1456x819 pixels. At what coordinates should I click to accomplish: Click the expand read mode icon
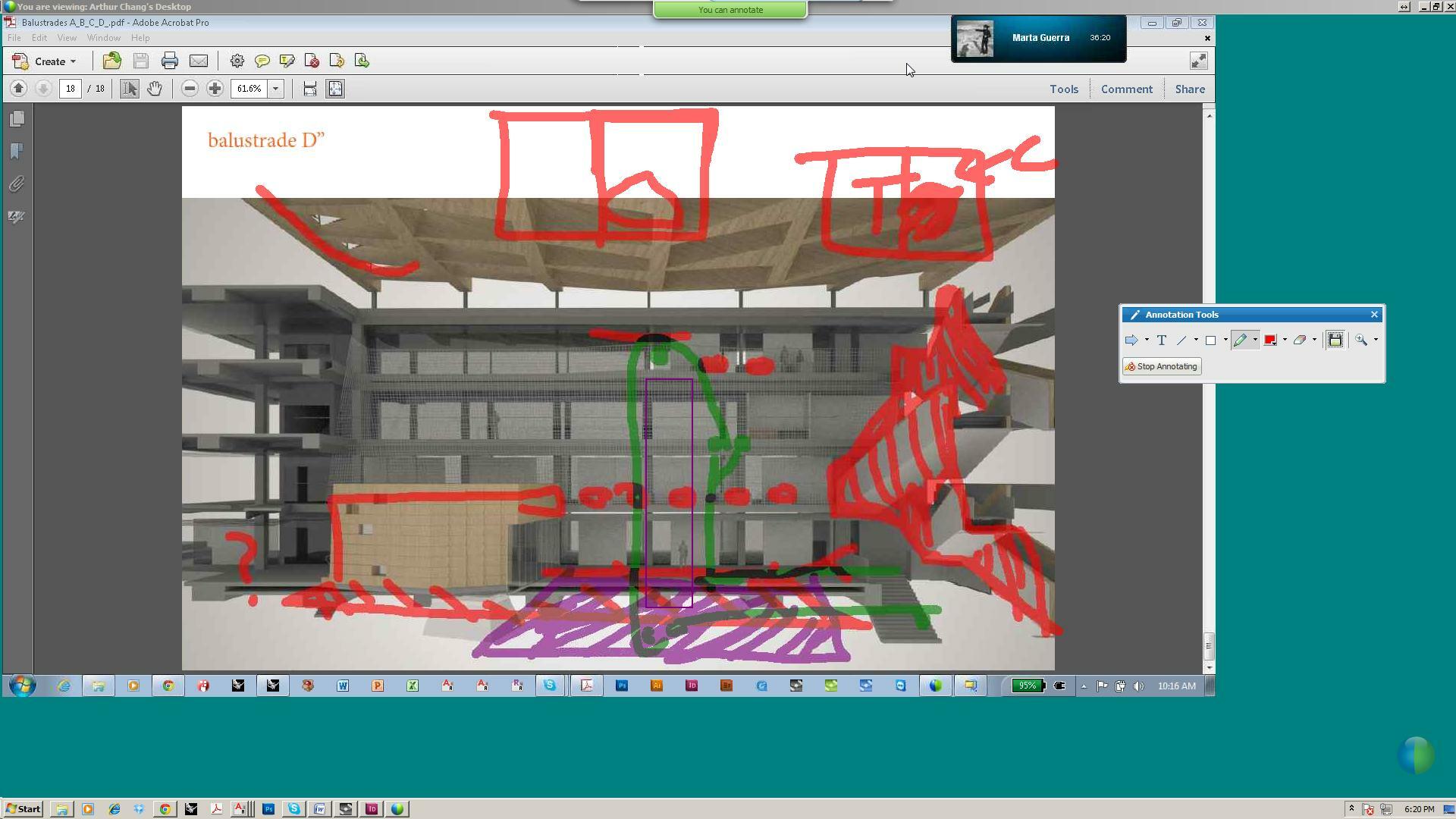point(1198,61)
